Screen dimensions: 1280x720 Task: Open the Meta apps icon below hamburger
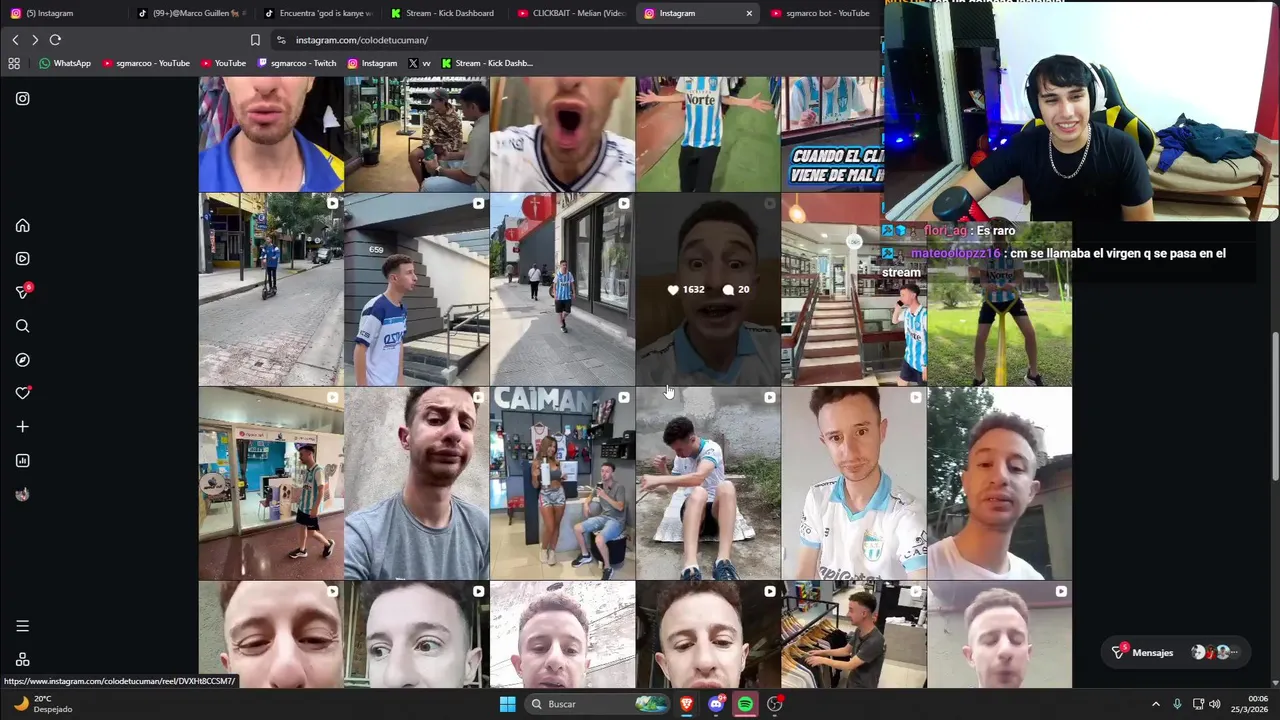(22, 660)
